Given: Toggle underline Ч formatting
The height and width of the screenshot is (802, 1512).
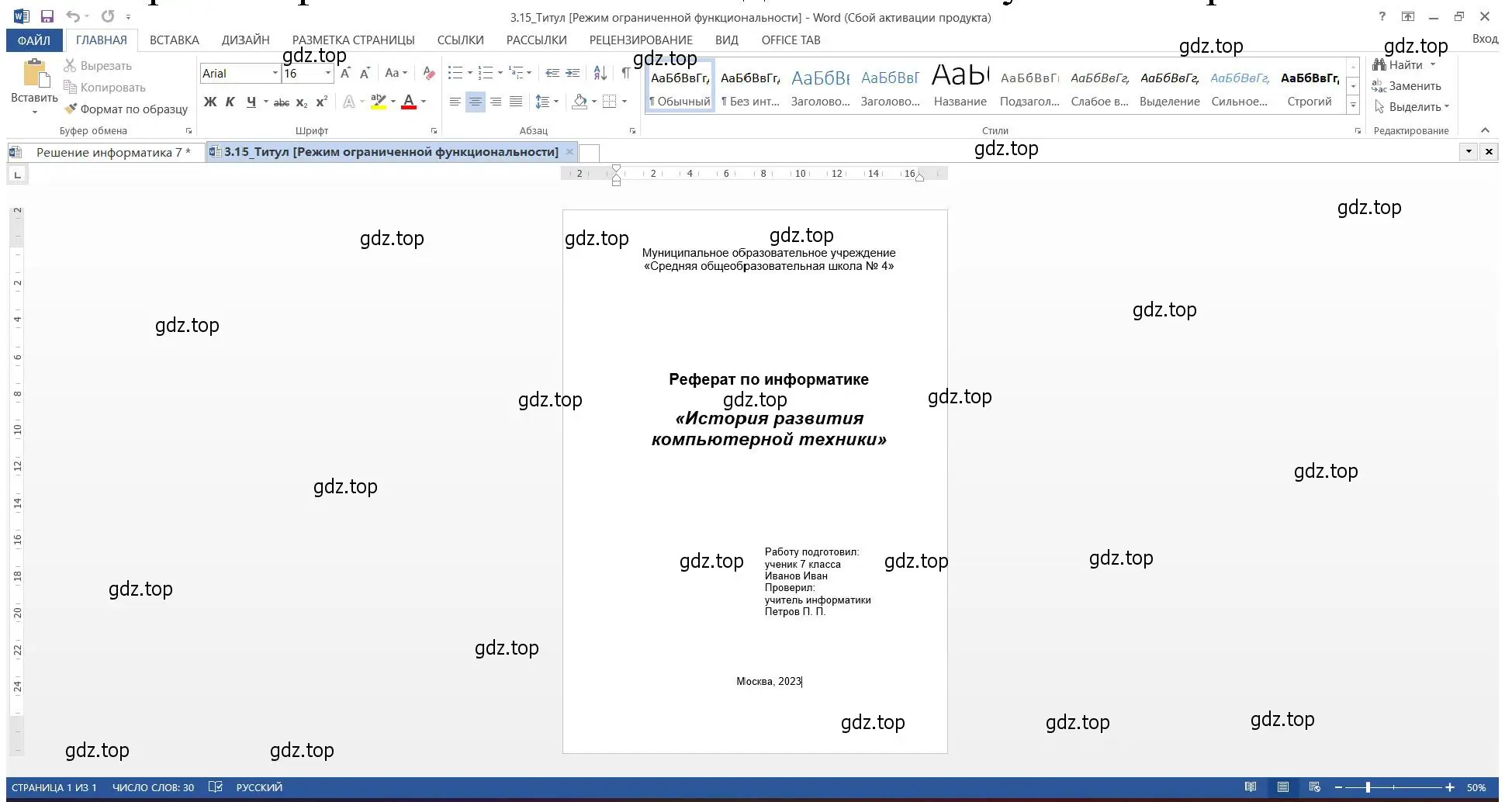Looking at the screenshot, I should (251, 102).
